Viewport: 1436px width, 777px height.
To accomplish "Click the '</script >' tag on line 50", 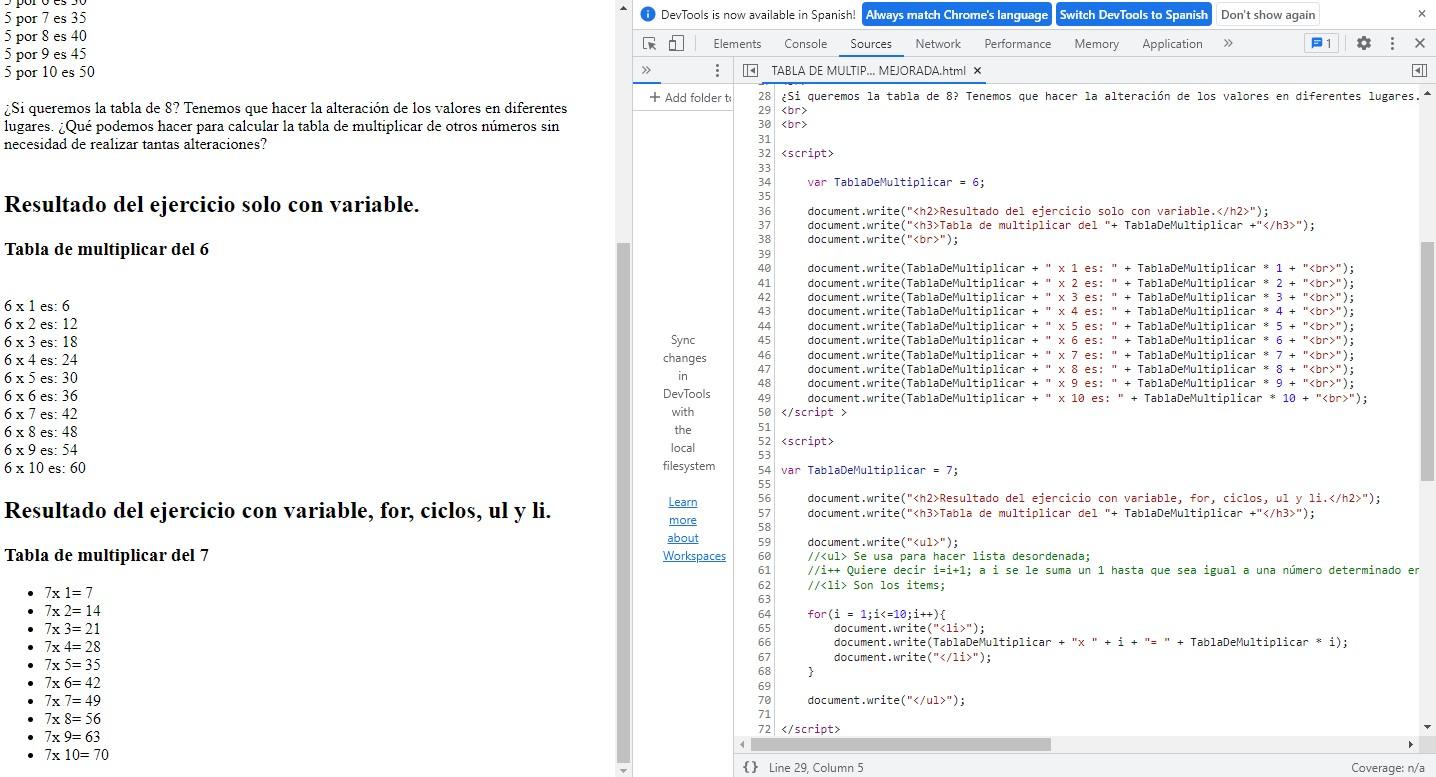I will pyautogui.click(x=813, y=412).
